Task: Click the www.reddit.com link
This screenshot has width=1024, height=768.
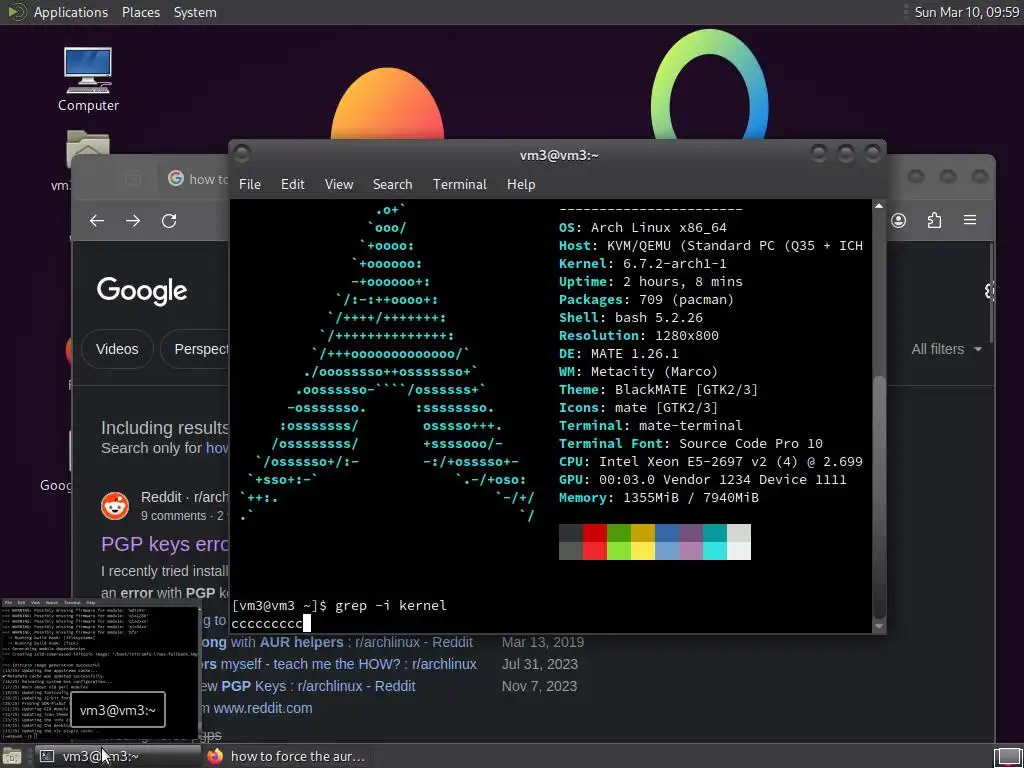Action: coord(263,708)
